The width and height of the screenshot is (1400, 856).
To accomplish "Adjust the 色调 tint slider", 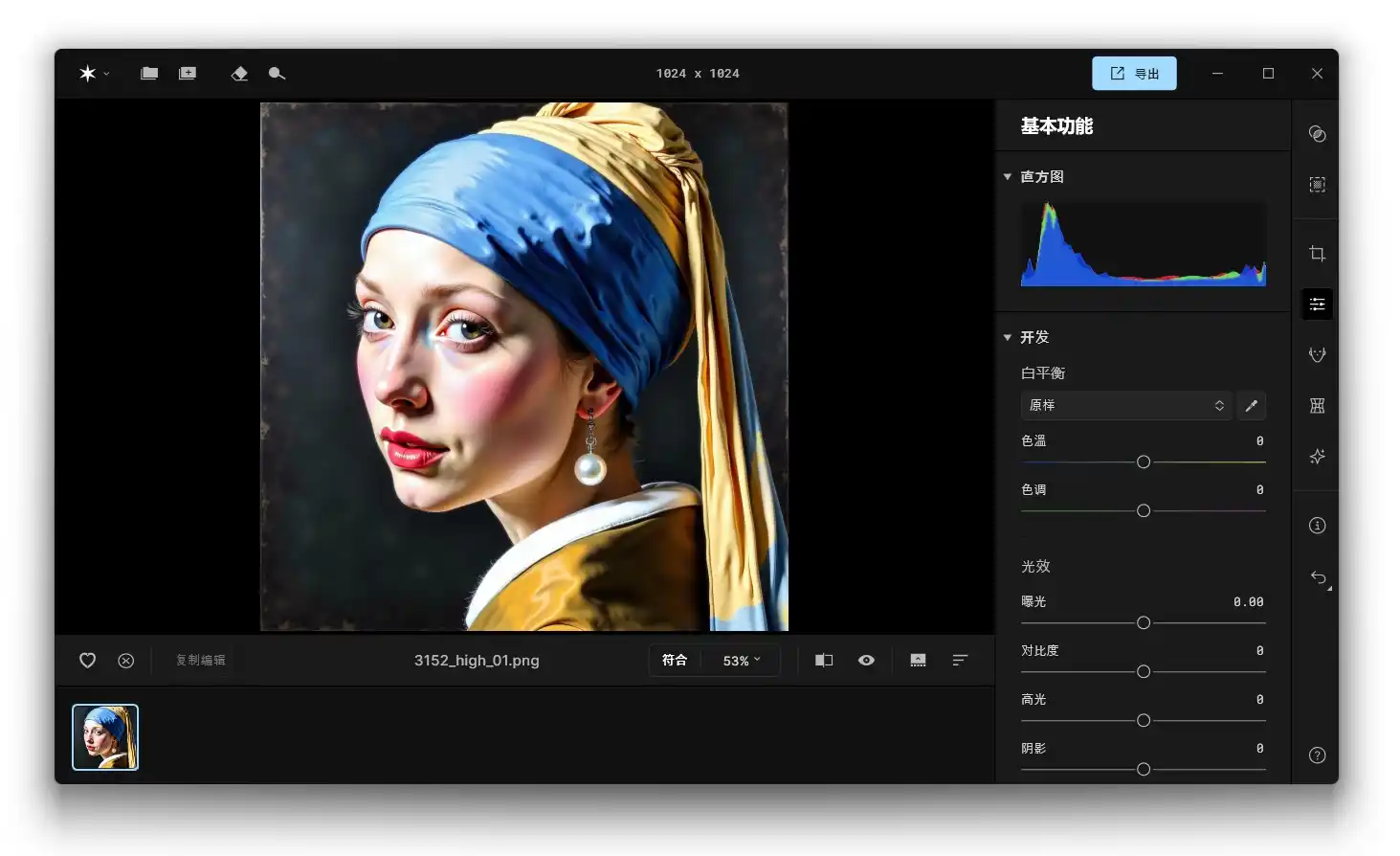I will coord(1143,511).
